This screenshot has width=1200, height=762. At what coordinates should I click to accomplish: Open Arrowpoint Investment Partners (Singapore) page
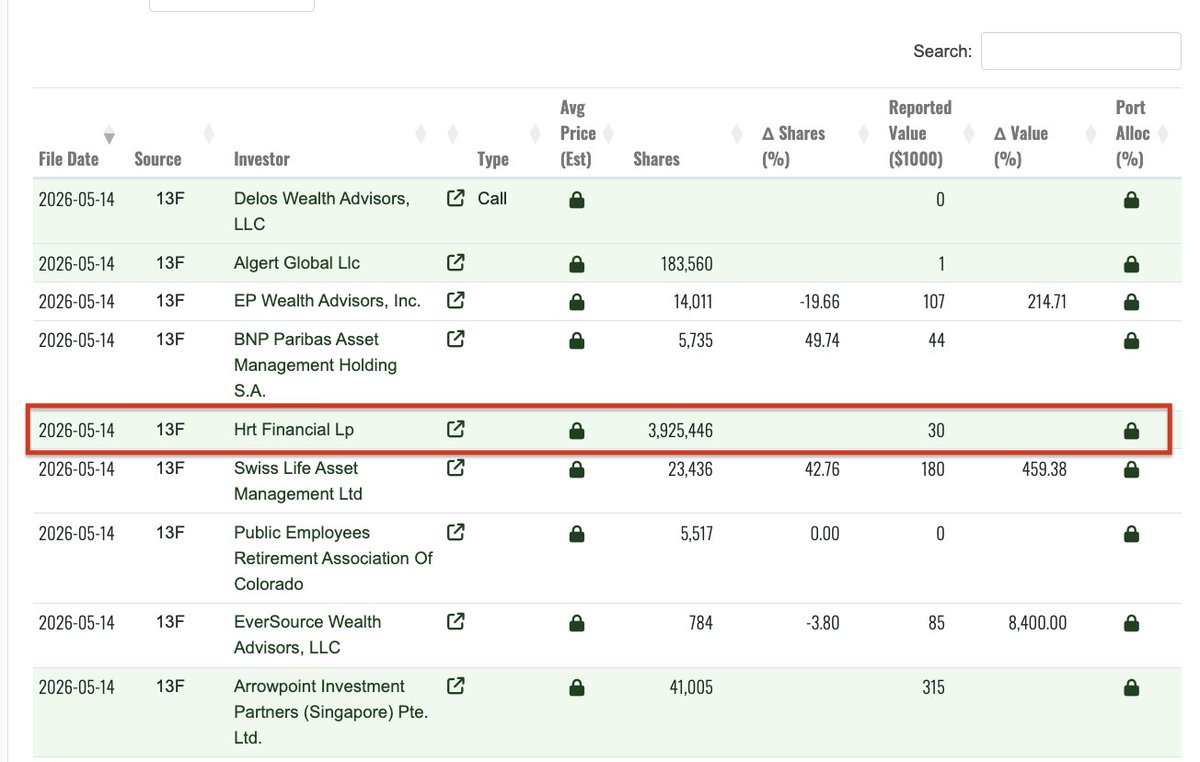coord(331,712)
